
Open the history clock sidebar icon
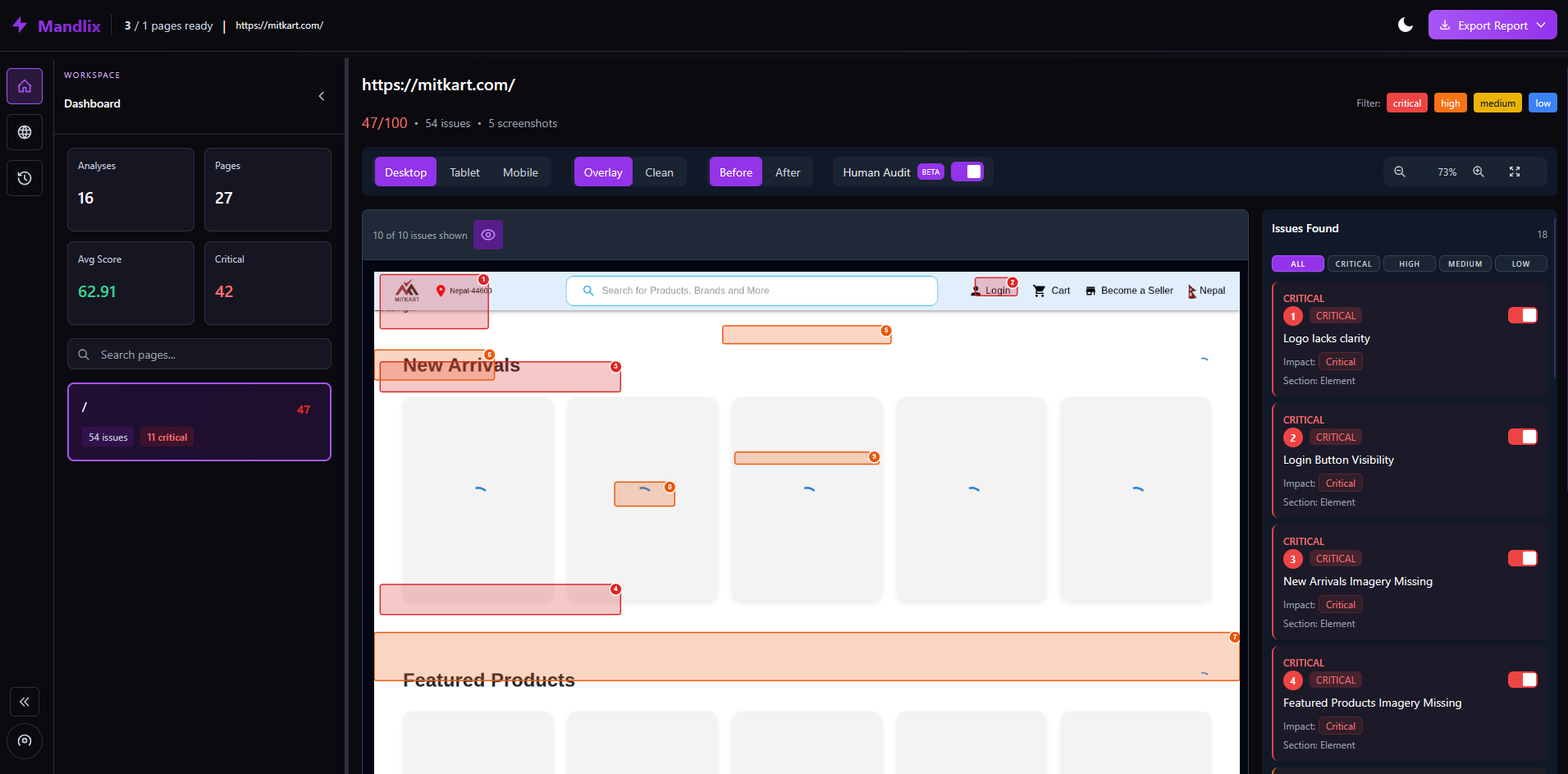coord(25,178)
